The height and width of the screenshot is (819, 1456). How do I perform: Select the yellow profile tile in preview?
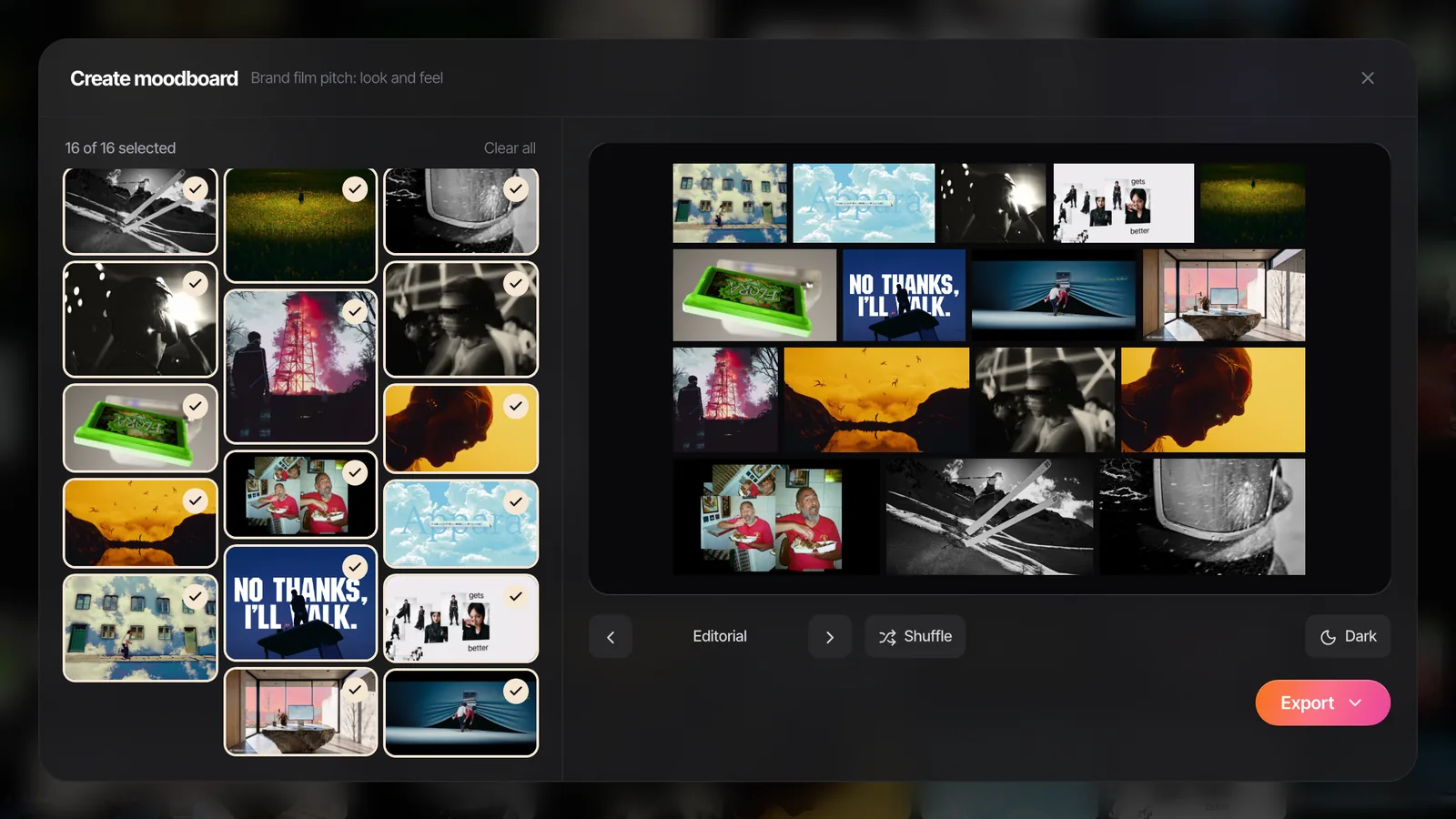1213,399
